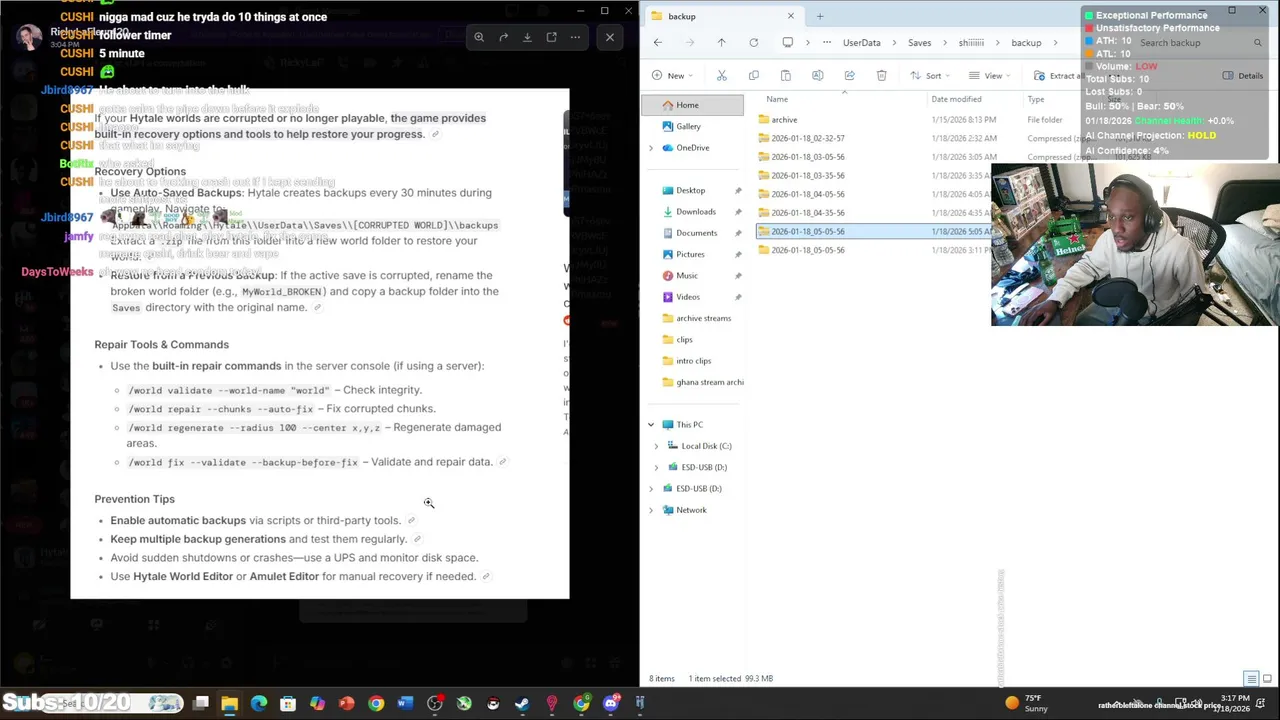Click the Rename icon in Explorer toolbar
Viewport: 1280px width, 720px height.
click(x=817, y=75)
